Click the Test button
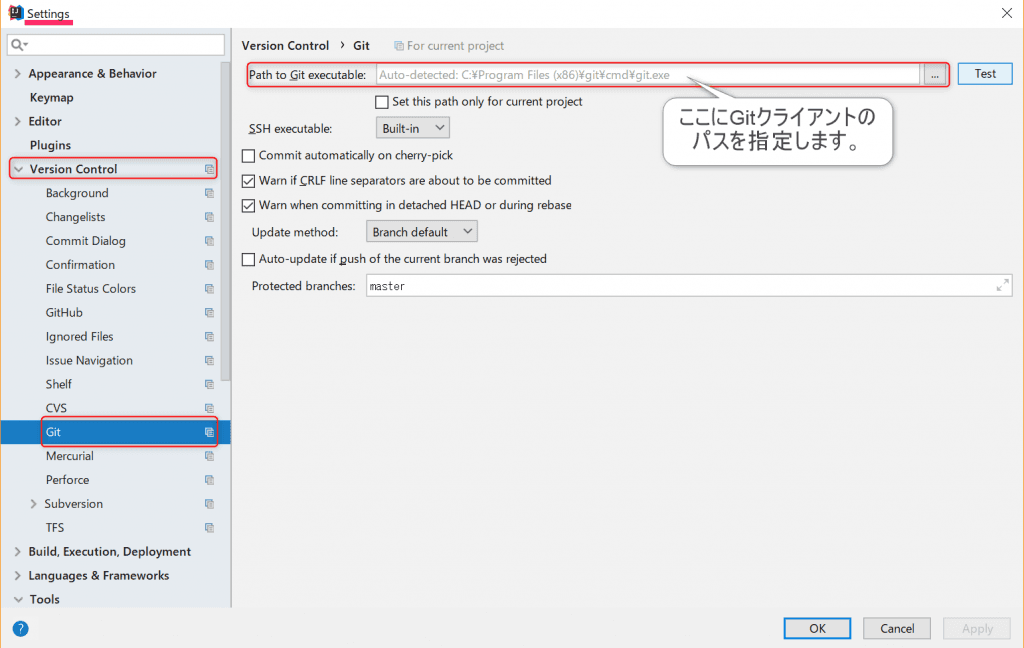This screenshot has width=1024, height=648. (984, 74)
